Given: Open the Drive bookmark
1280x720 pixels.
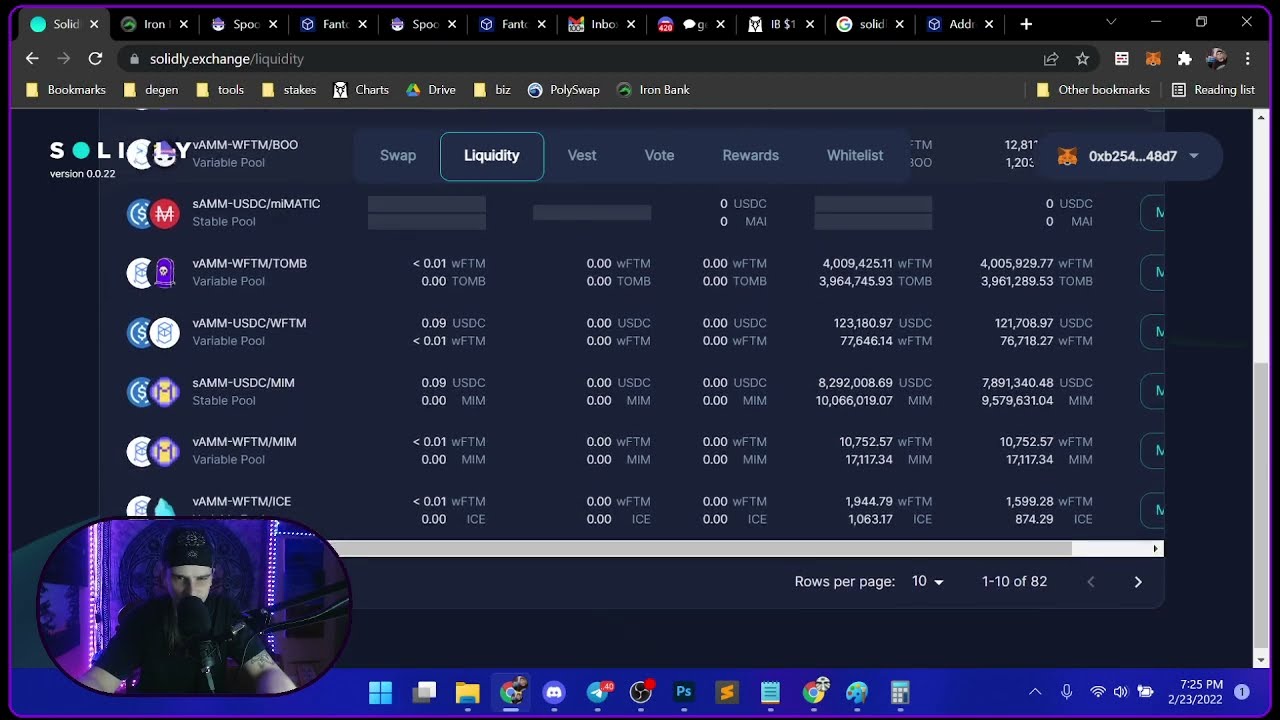Looking at the screenshot, I should click(431, 90).
